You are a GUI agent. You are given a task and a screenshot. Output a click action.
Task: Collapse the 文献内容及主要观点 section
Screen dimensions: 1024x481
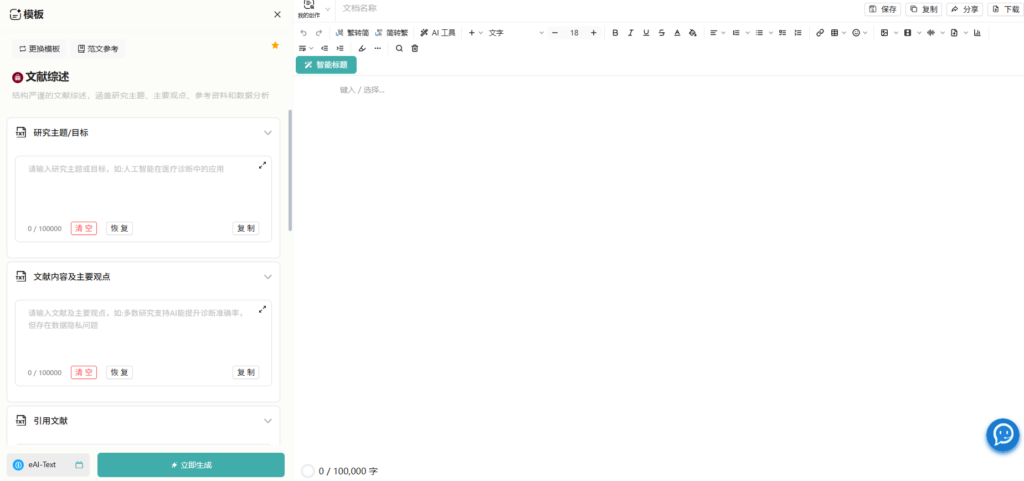pyautogui.click(x=268, y=277)
